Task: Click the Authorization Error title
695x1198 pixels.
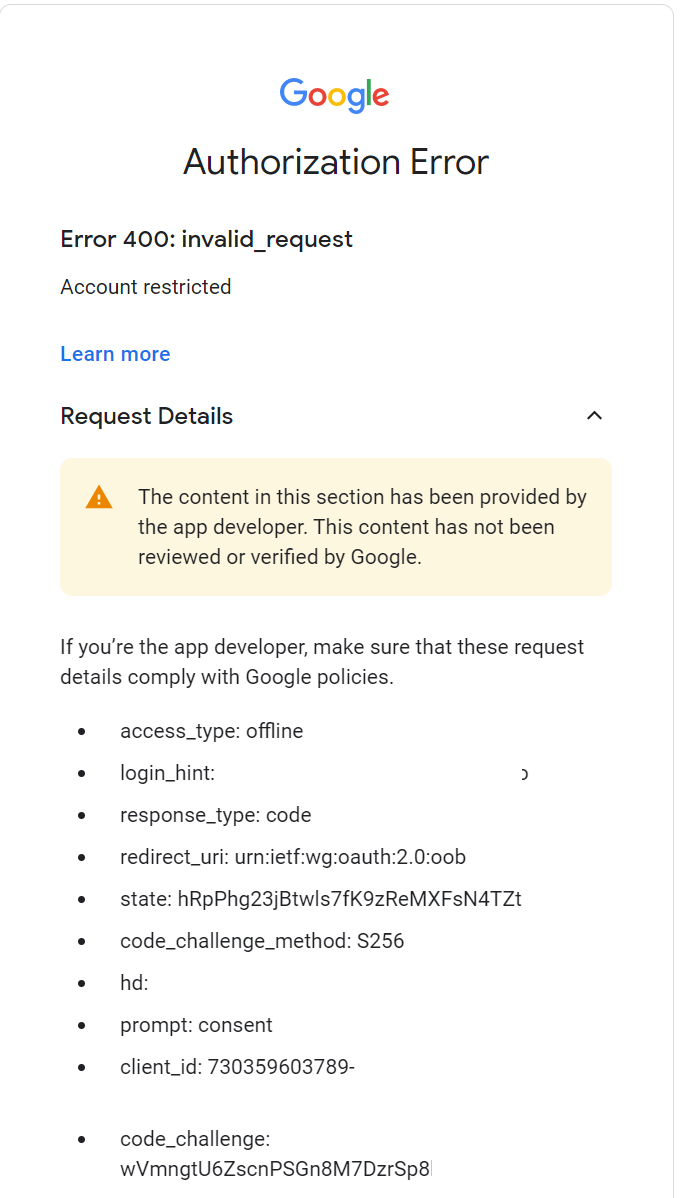Action: [336, 162]
